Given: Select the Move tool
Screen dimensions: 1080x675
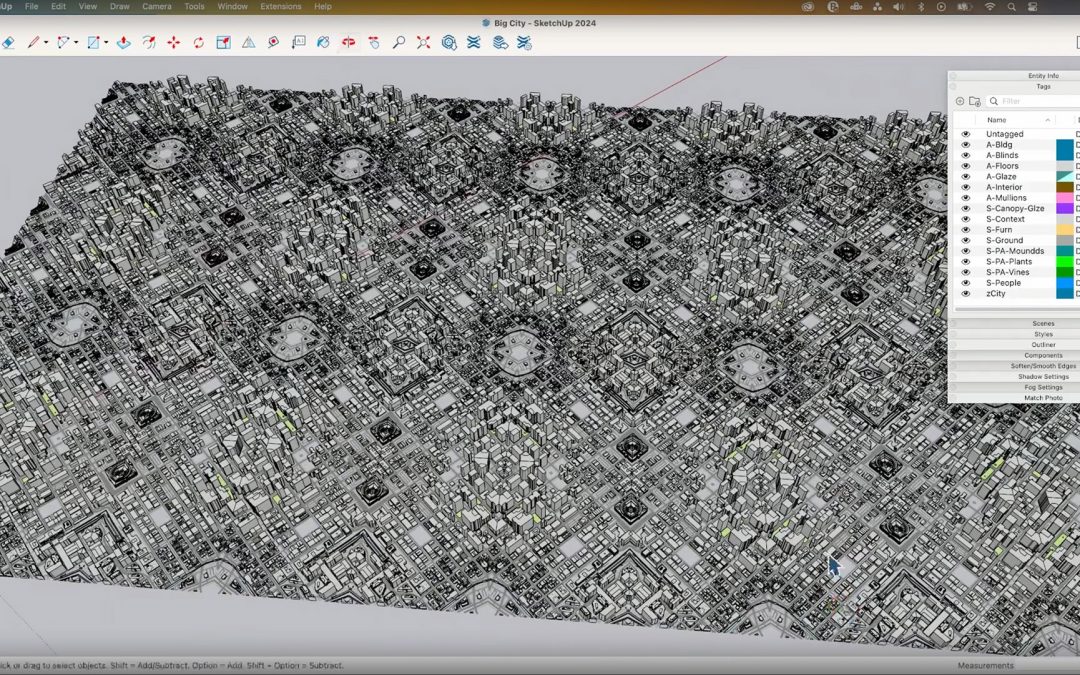Looking at the screenshot, I should pyautogui.click(x=174, y=43).
